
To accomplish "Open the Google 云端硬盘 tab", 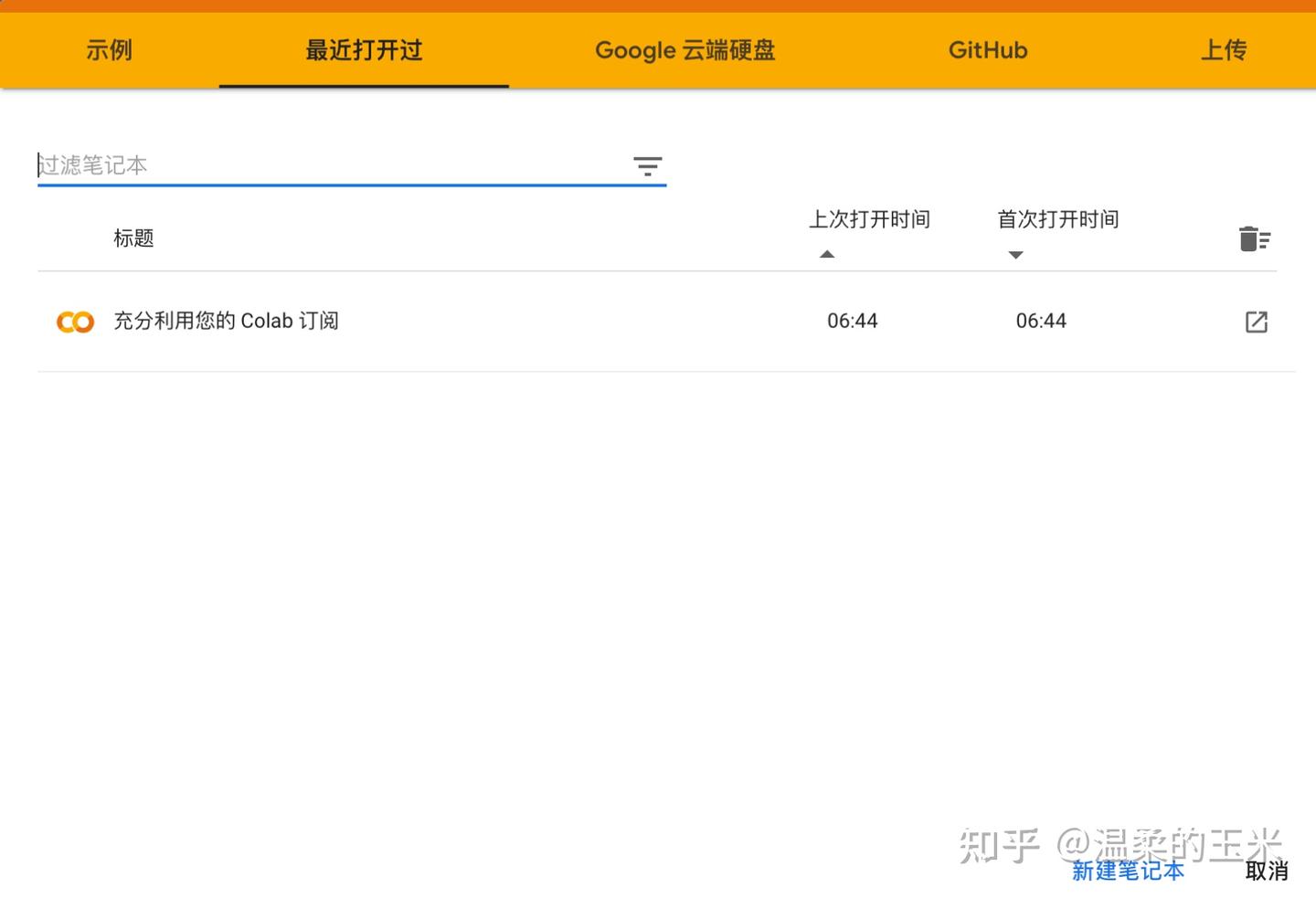I will 685,50.
